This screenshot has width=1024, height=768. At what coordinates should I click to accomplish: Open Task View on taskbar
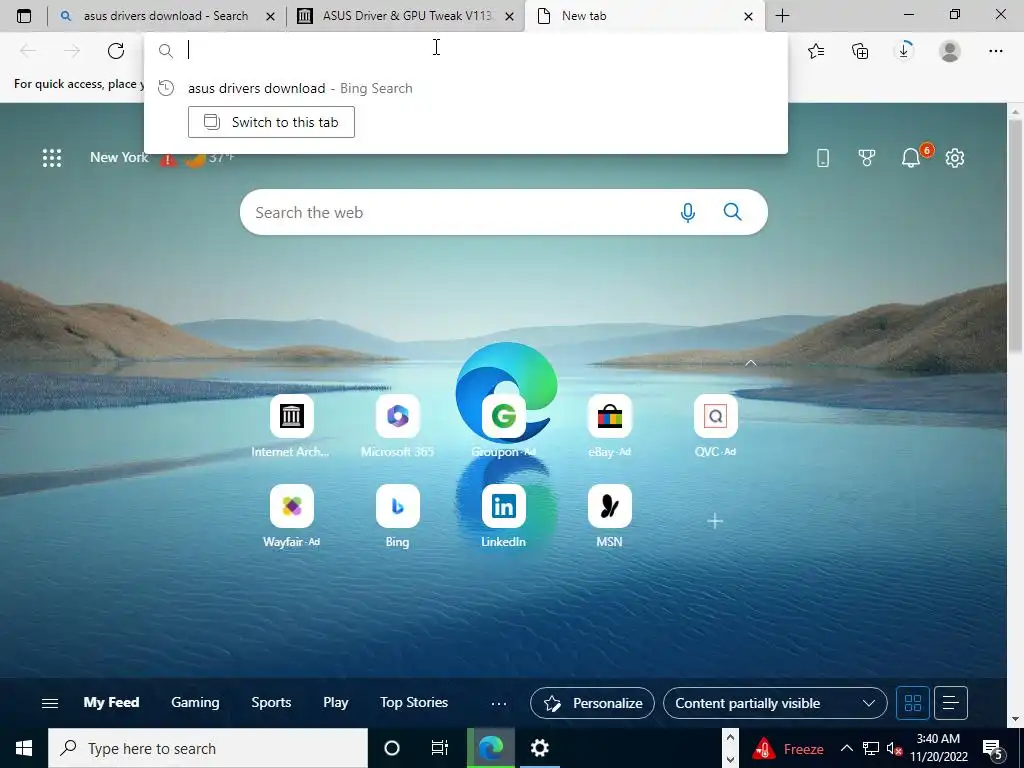440,748
